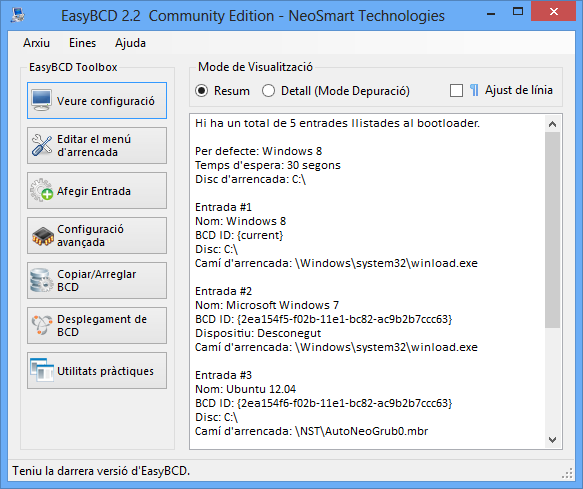Click the first line about 5 entrades llistades
The height and width of the screenshot is (489, 583).
coord(338,123)
